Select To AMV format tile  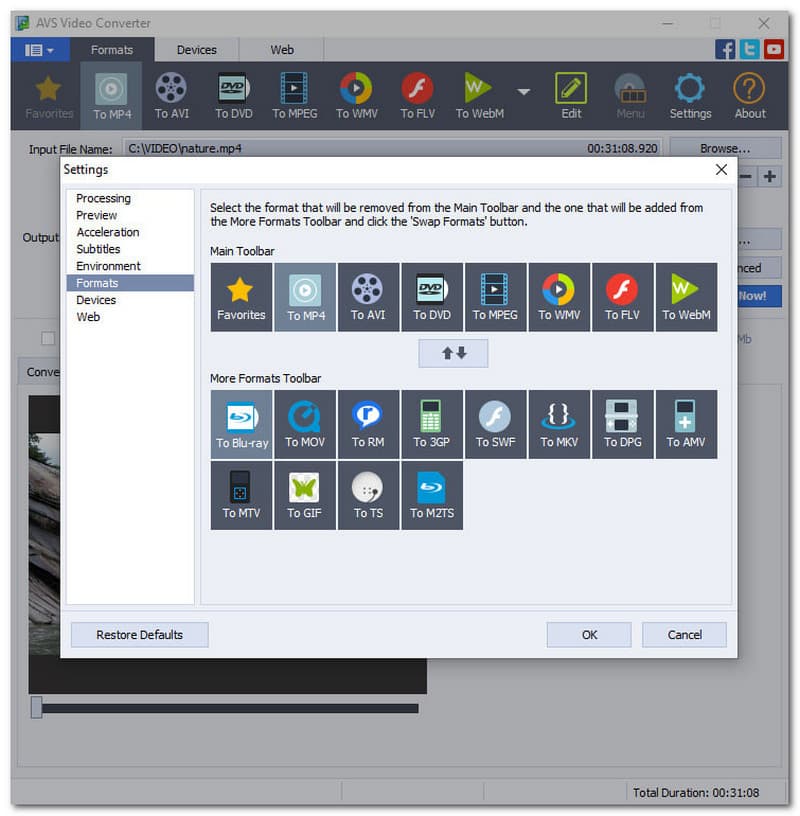click(x=686, y=425)
